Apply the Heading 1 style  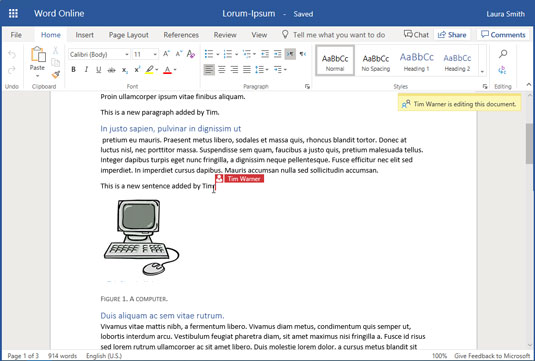pos(417,61)
